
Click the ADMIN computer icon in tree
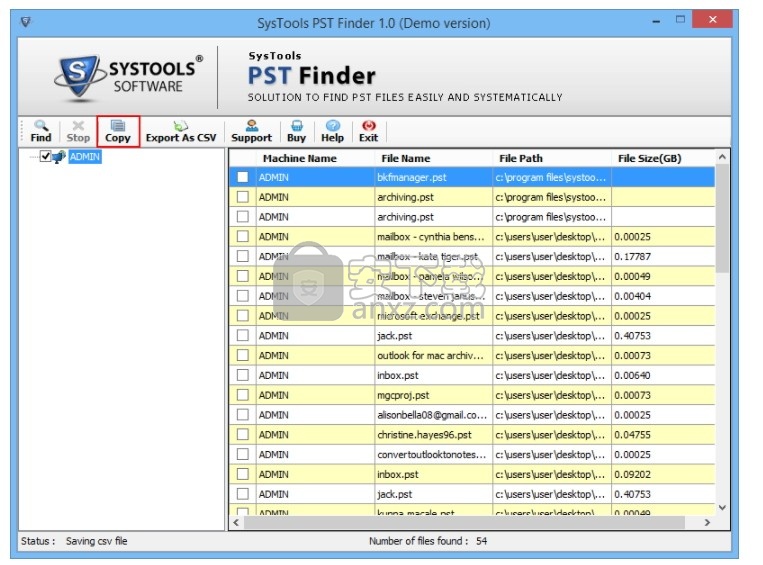click(x=59, y=157)
